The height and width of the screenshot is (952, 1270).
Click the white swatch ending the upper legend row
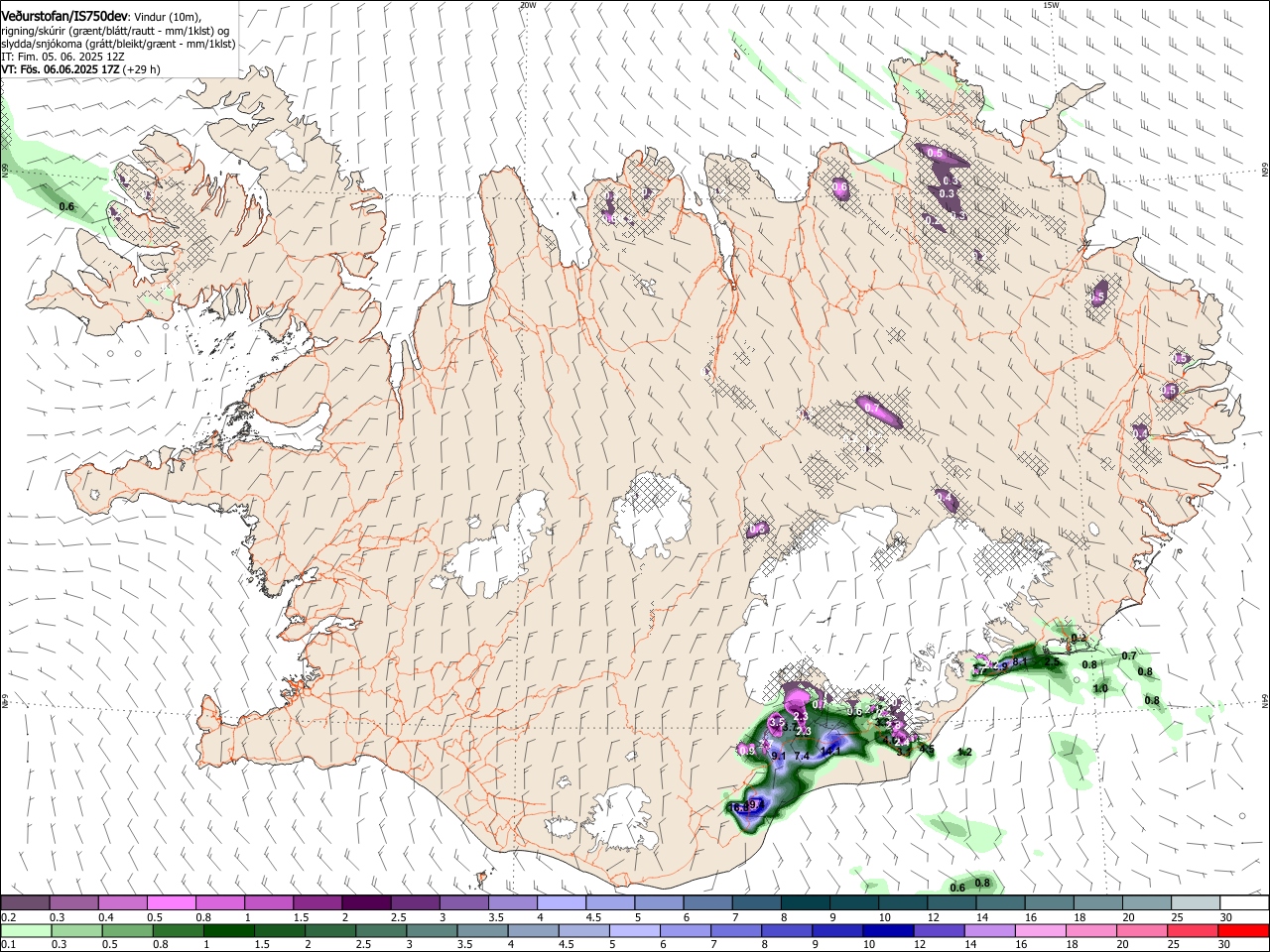(x=1243, y=902)
